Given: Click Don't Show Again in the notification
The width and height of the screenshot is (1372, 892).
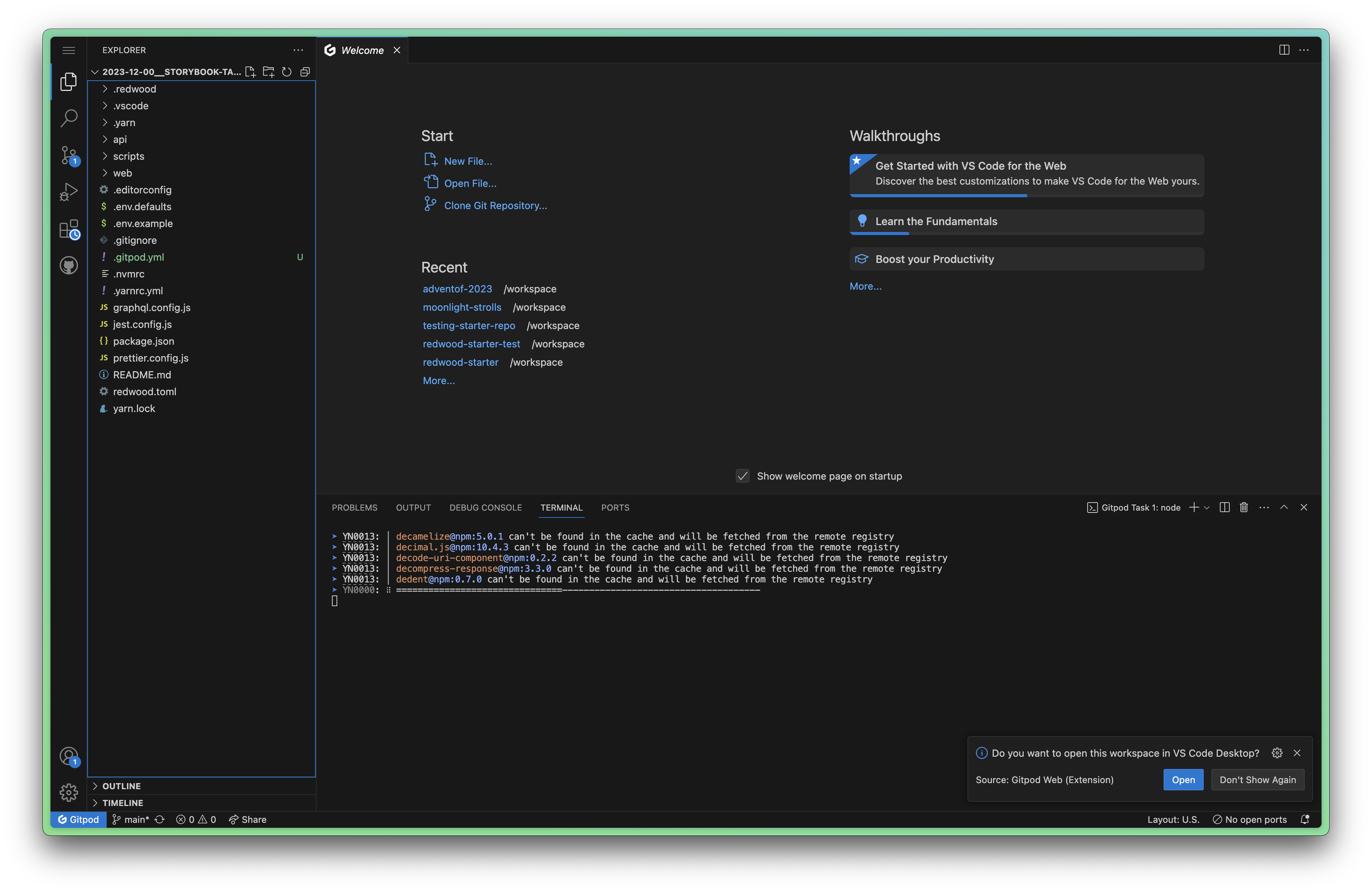Looking at the screenshot, I should (x=1257, y=780).
